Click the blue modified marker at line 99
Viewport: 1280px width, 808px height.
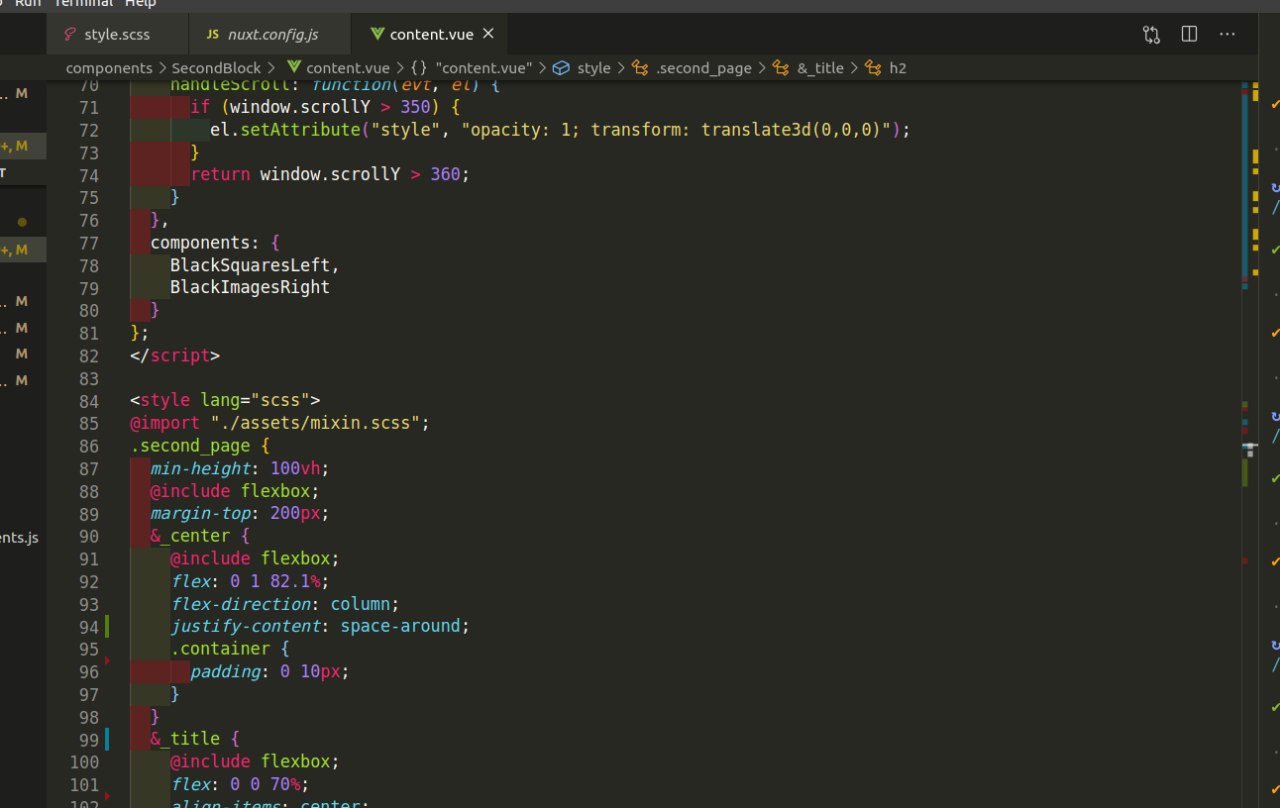click(x=107, y=739)
